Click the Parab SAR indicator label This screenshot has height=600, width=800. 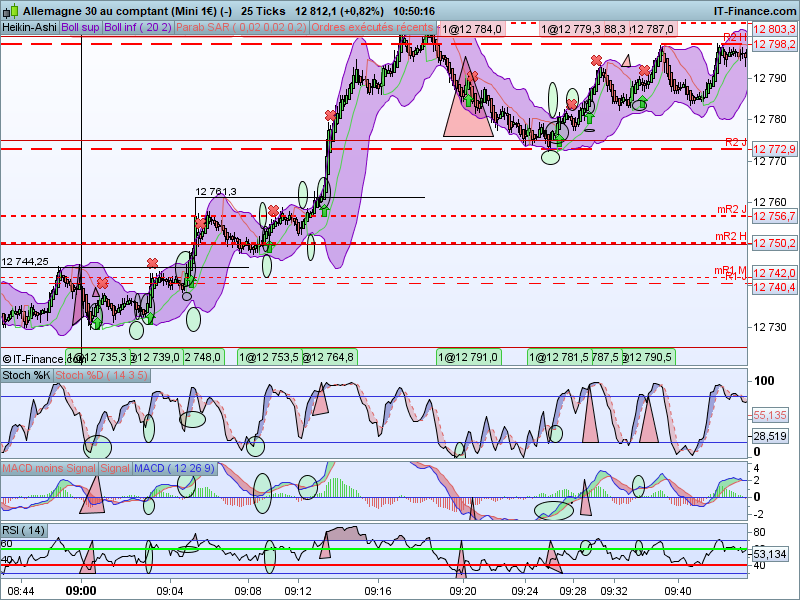click(x=241, y=27)
